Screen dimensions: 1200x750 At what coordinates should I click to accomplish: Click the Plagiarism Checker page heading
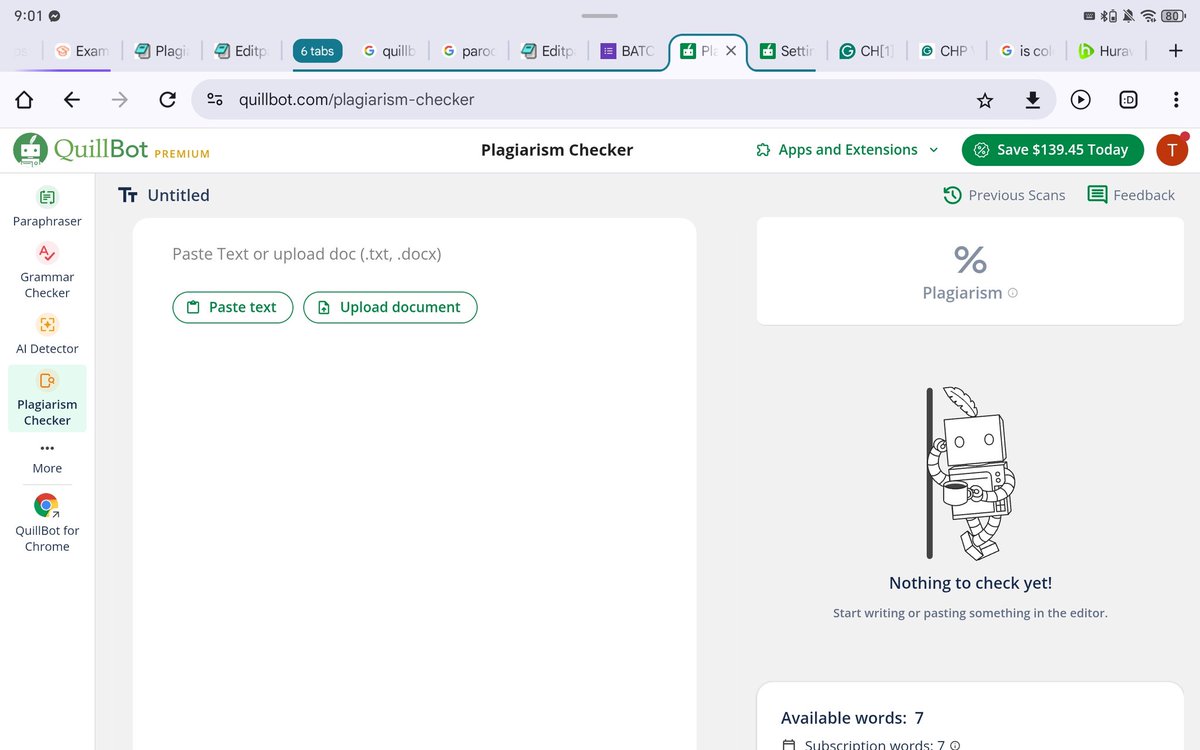point(557,150)
